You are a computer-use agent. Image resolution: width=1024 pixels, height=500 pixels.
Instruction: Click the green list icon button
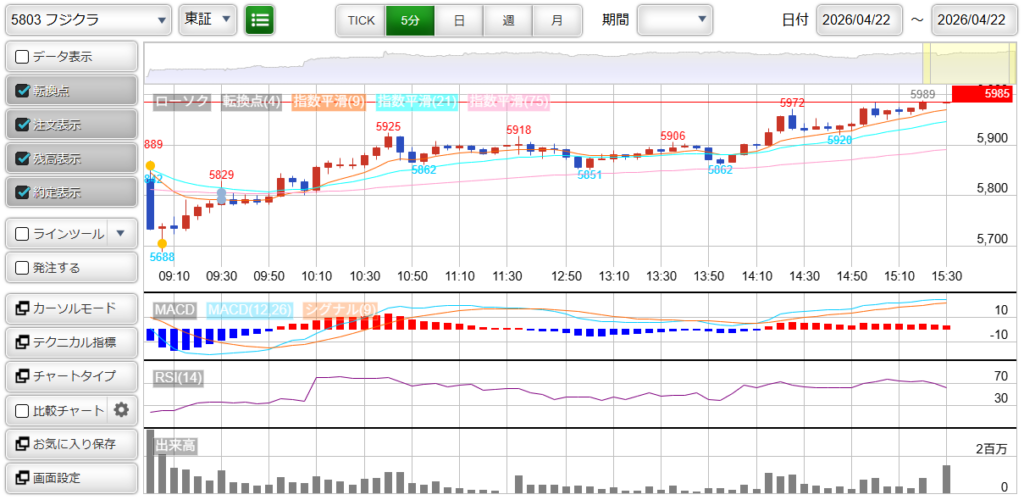click(x=260, y=19)
